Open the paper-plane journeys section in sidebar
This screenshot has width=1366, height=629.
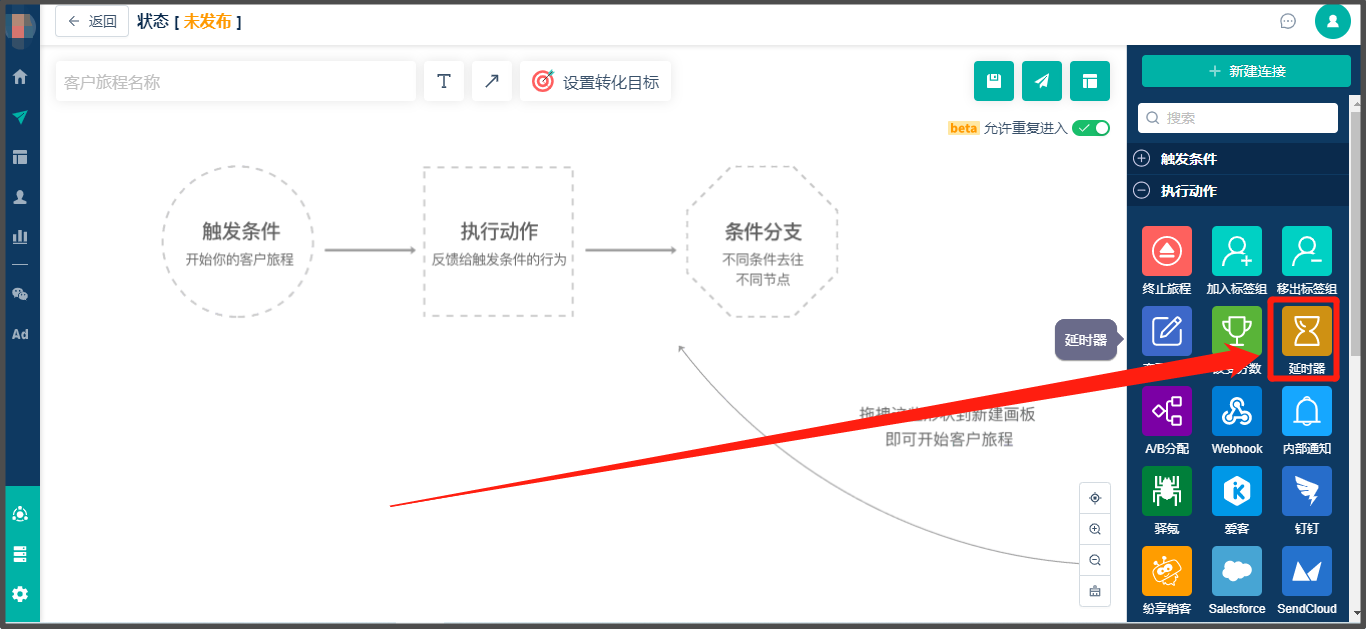(x=20, y=117)
